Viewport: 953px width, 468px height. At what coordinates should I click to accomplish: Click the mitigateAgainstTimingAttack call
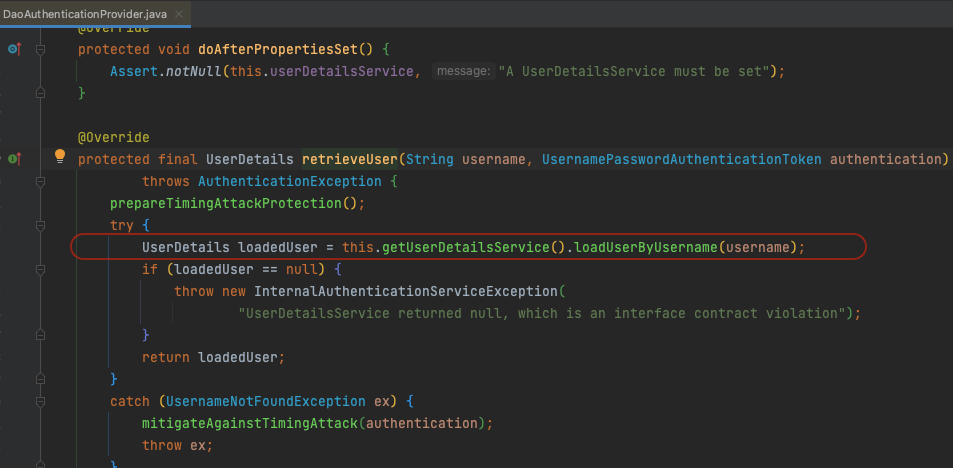[250, 423]
